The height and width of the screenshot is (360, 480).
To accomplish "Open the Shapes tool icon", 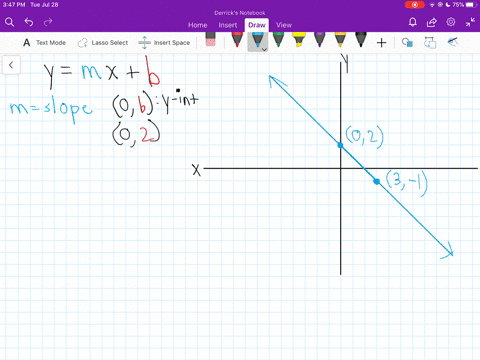I will (407, 43).
